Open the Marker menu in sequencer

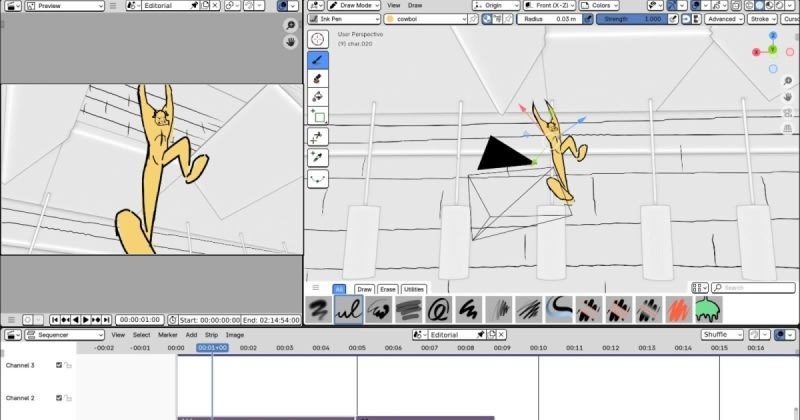pos(166,335)
